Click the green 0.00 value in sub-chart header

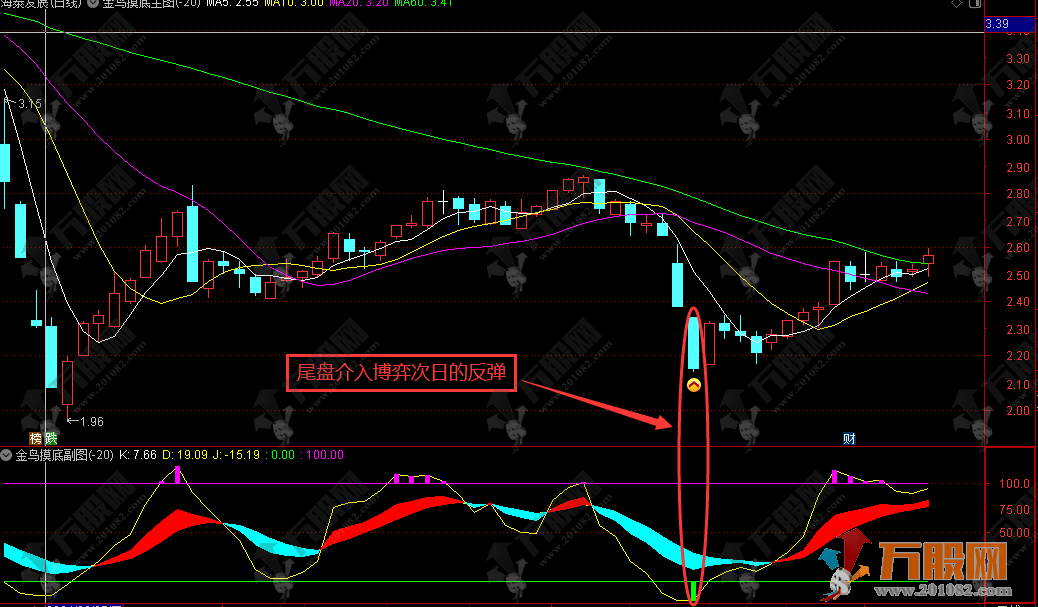pyautogui.click(x=280, y=455)
